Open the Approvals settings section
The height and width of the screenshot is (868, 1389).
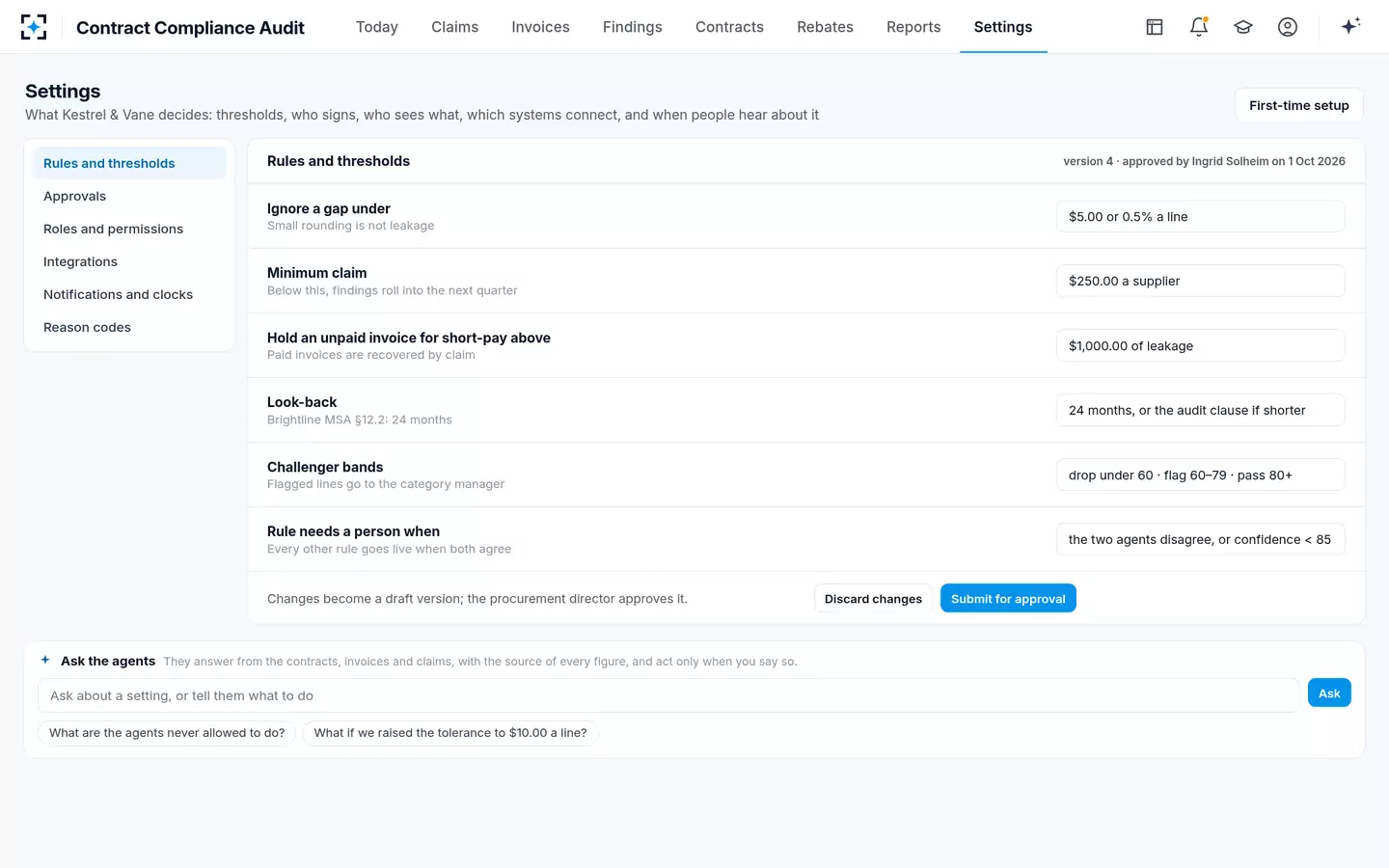coord(129,196)
